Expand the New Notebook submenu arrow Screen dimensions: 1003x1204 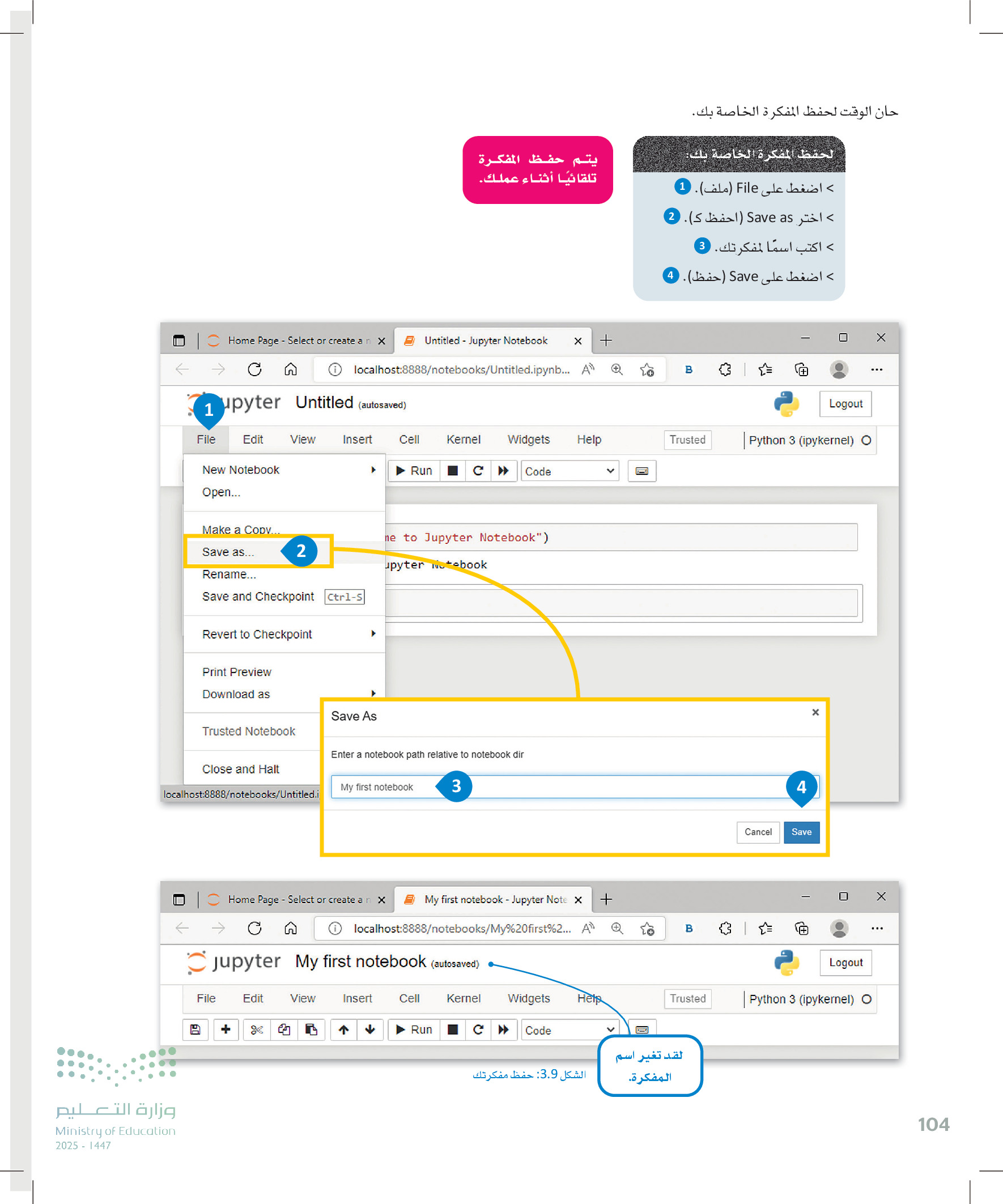(373, 470)
